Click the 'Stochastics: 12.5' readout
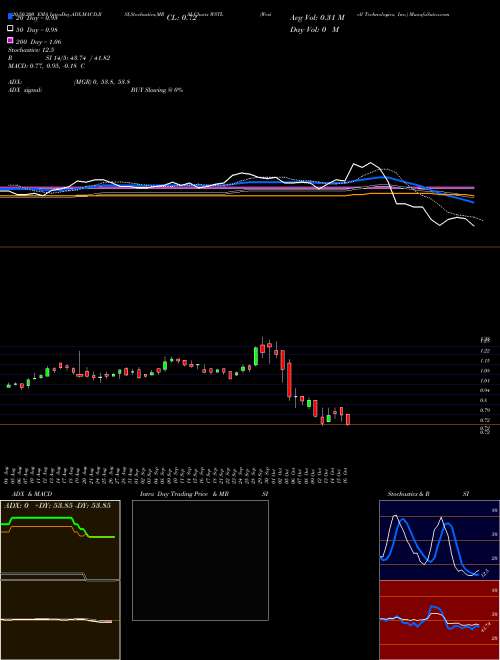Screen dimensions: 500x660 (x=31, y=50)
